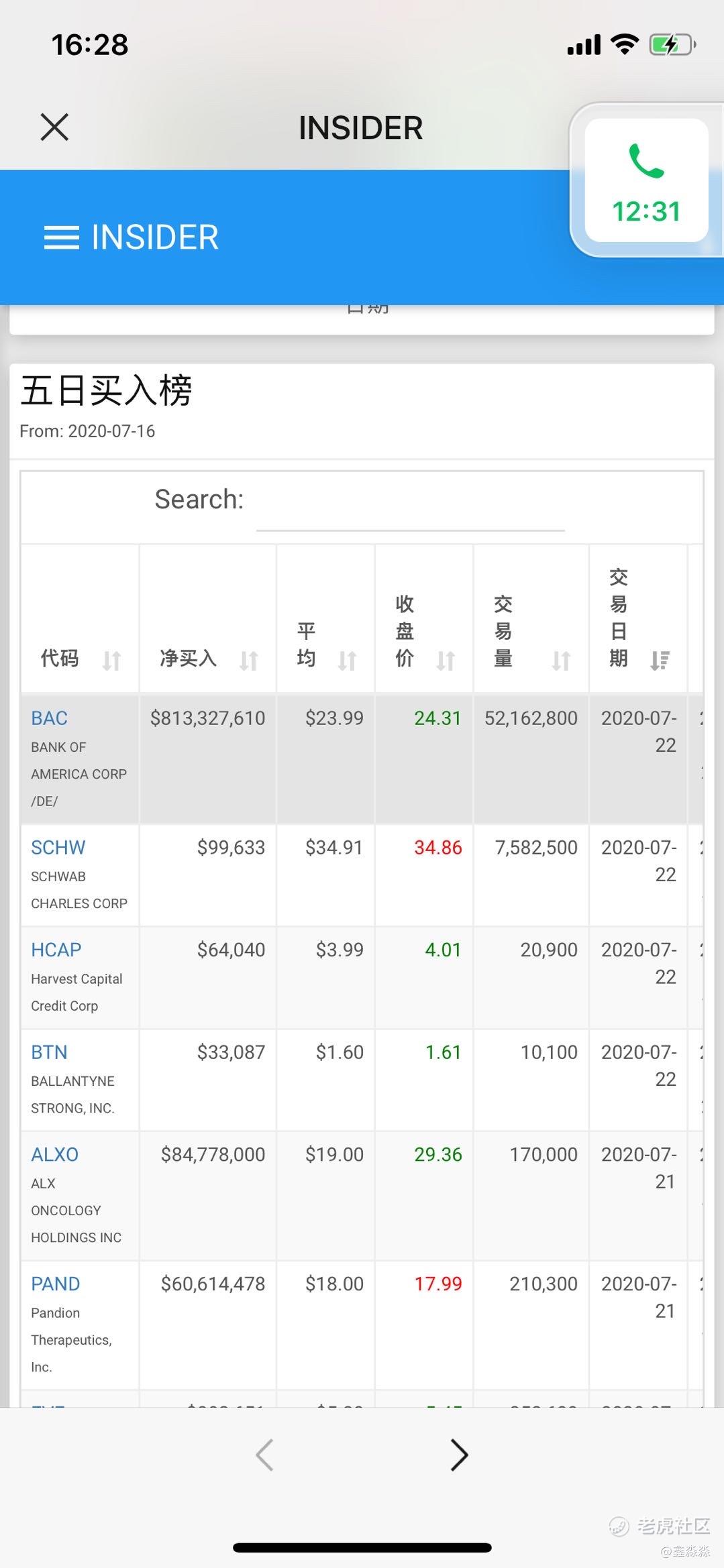Sort table by 代码 column arrows
724x1568 pixels.
[x=111, y=661]
